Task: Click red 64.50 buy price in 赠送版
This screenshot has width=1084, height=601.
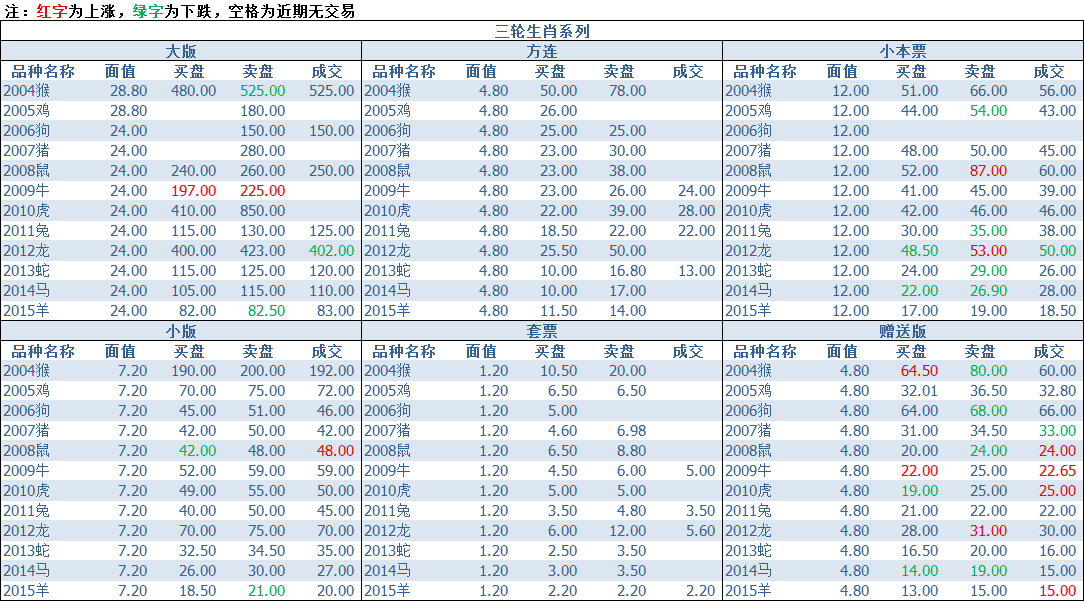Action: pos(919,371)
